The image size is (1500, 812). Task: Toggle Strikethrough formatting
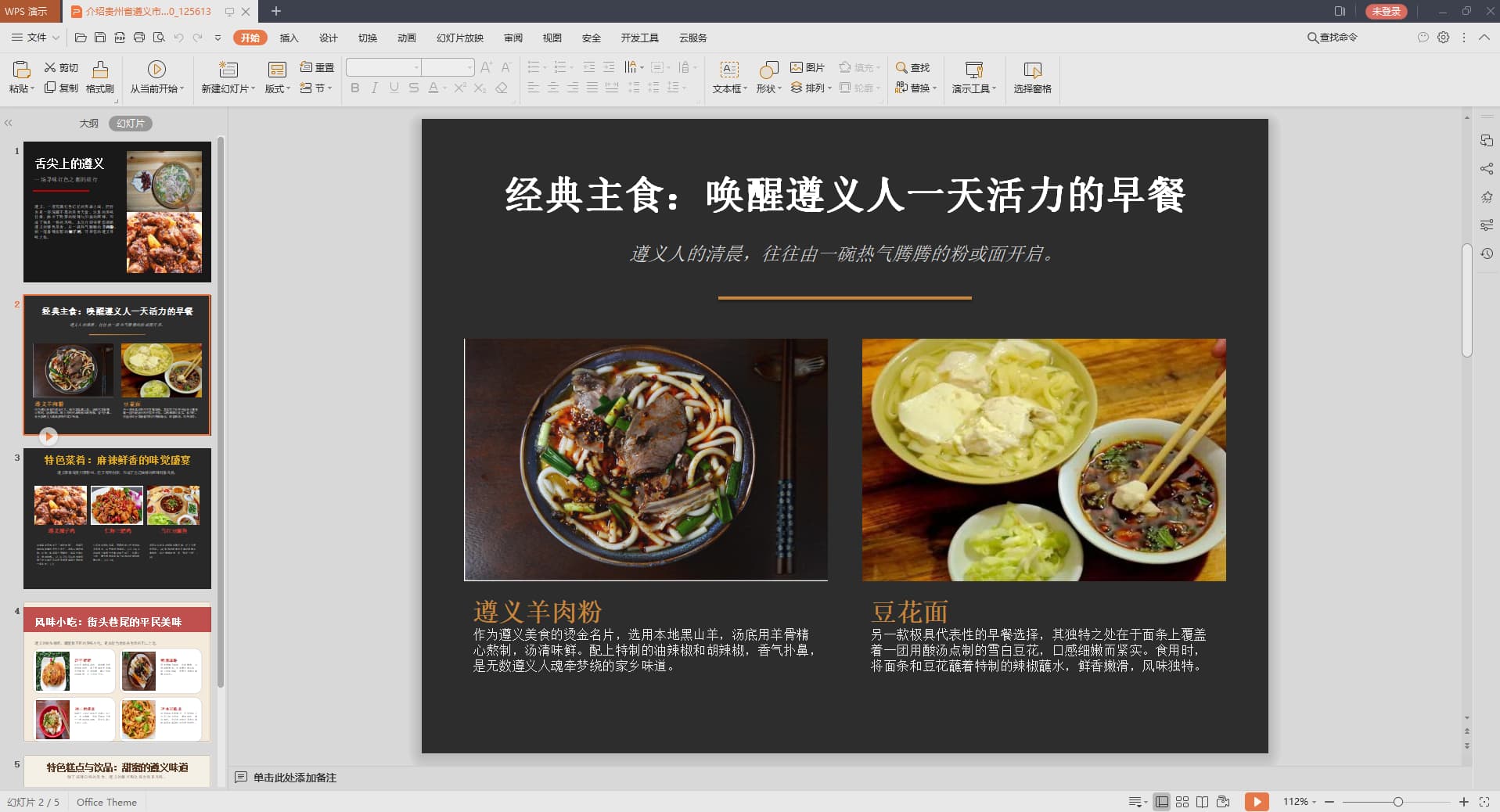tap(414, 88)
